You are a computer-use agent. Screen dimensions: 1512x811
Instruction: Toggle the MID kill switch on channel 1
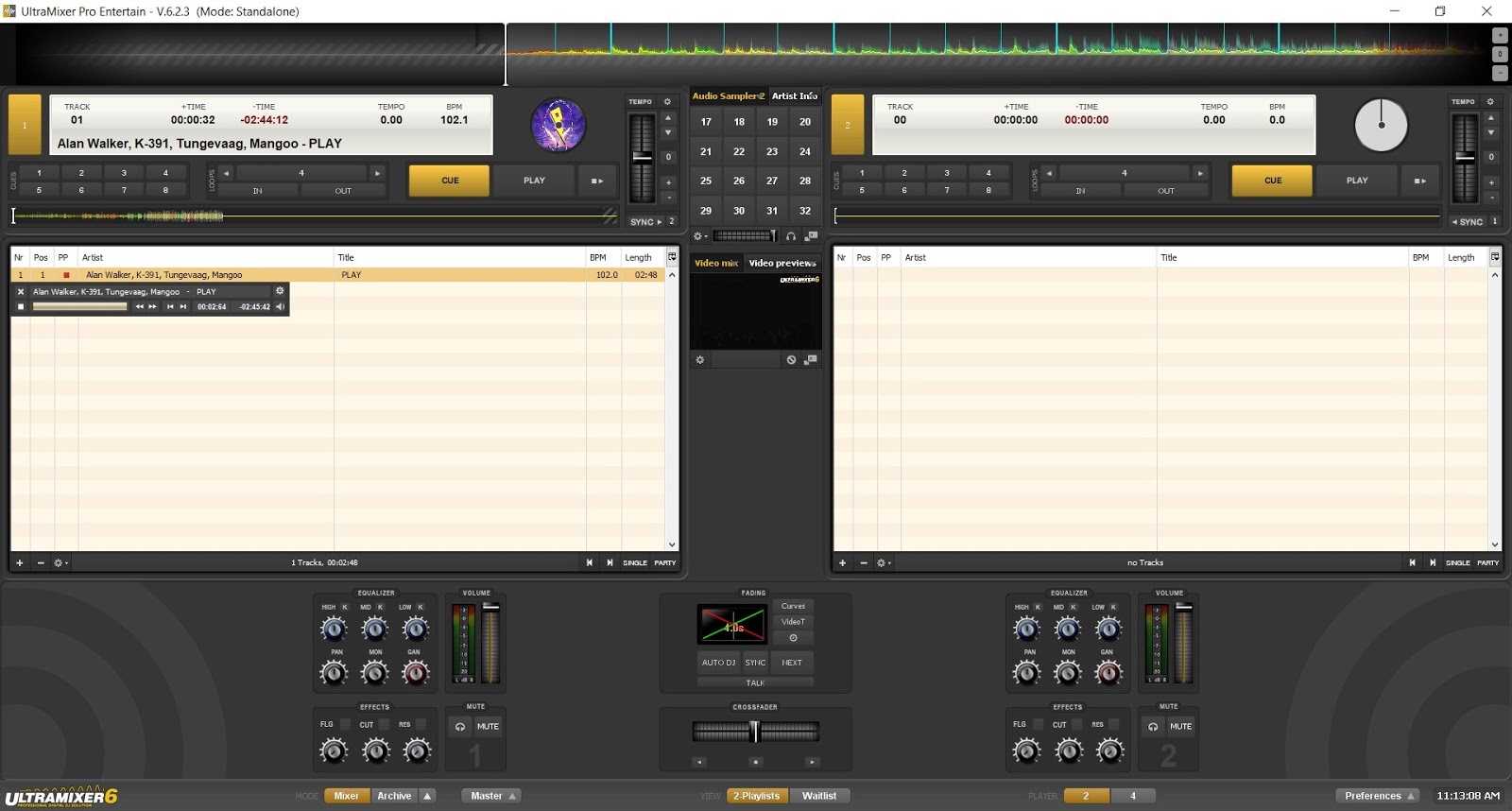point(381,607)
